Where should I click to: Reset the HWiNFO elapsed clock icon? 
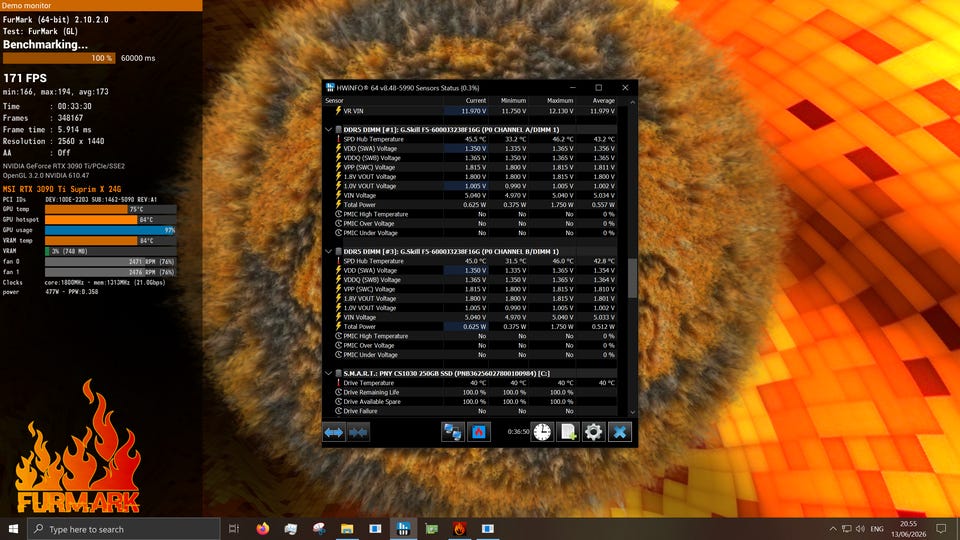[x=542, y=432]
